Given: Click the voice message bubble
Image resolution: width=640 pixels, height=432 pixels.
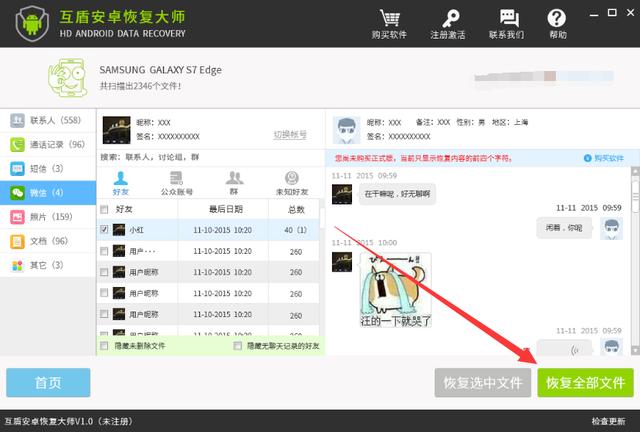Looking at the screenshot, I should 563,349.
